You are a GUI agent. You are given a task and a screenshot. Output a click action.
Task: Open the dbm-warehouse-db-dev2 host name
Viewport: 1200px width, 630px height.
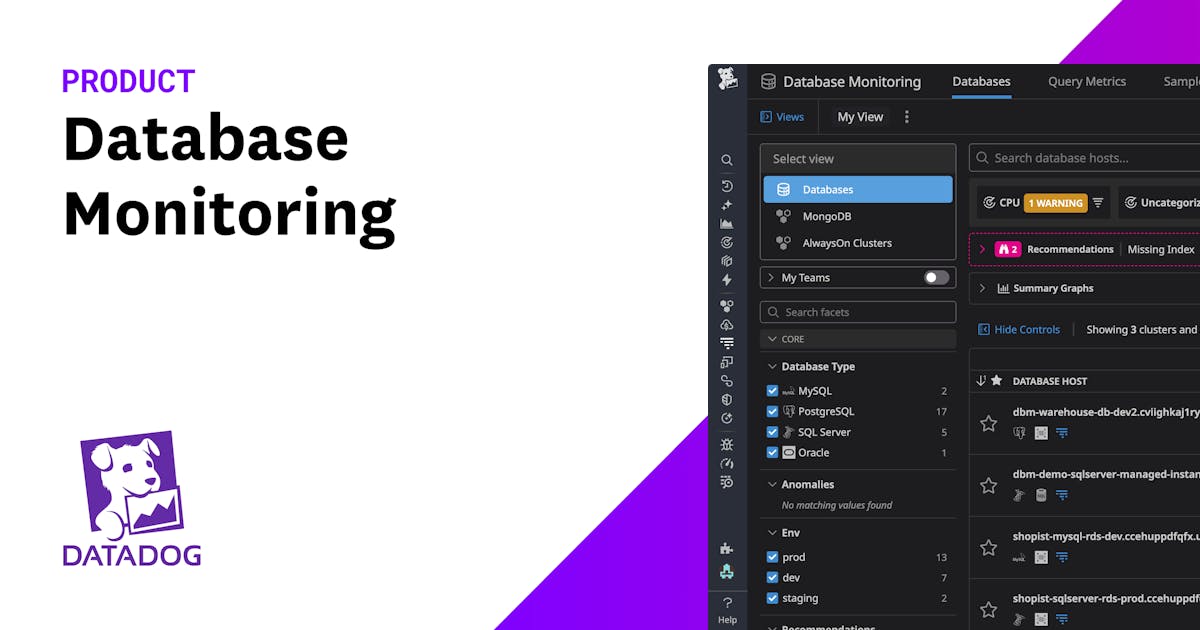(x=1106, y=412)
